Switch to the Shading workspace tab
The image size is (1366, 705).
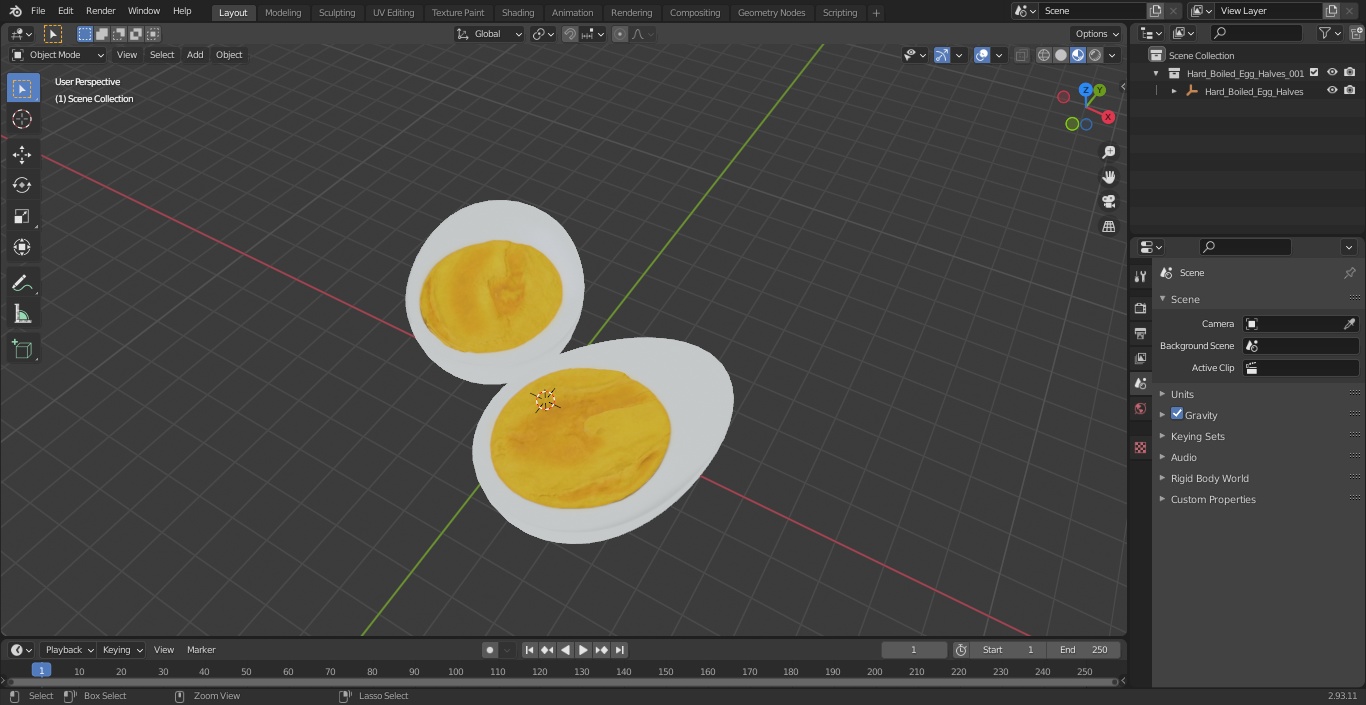pos(518,12)
